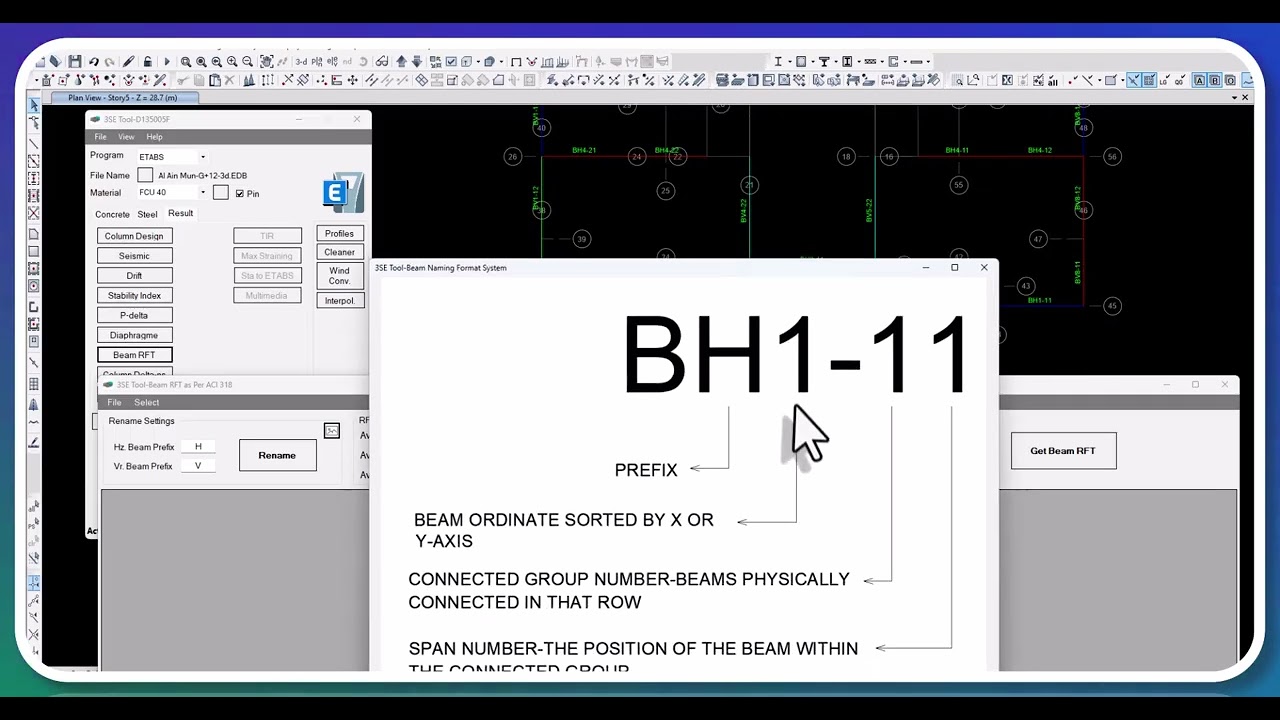The width and height of the screenshot is (1280, 720).
Task: Click the Plan view 'Pl' toolbar icon
Action: point(316,61)
